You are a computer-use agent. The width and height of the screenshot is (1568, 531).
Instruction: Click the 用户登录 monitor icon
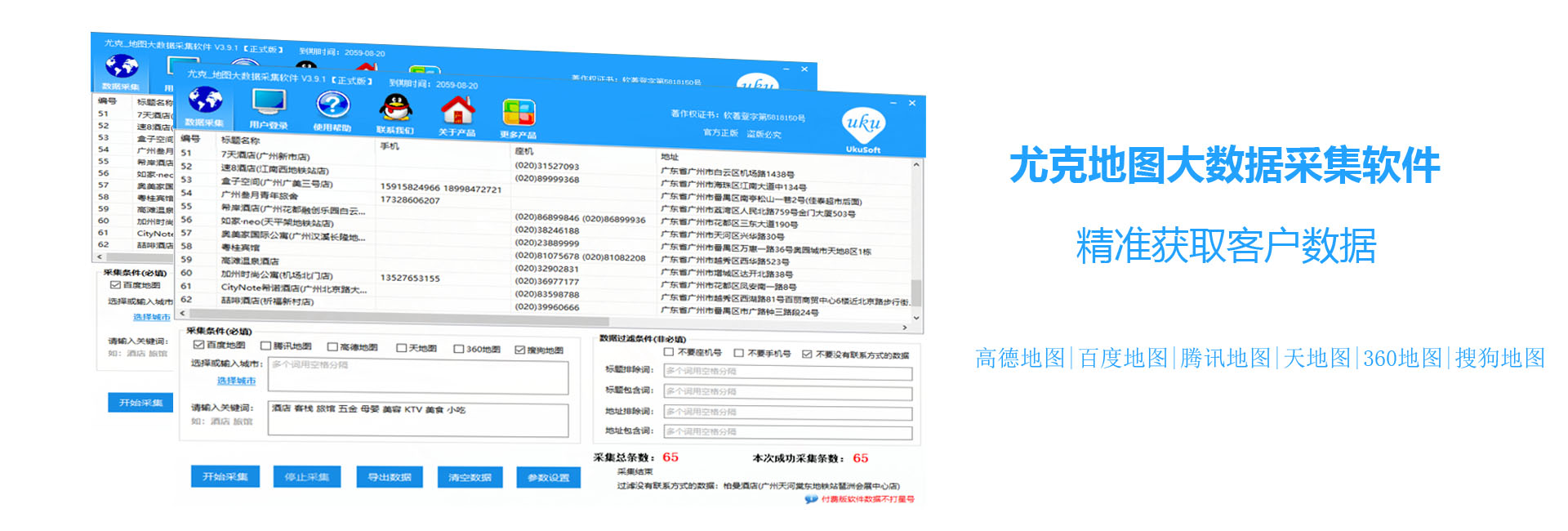[269, 104]
